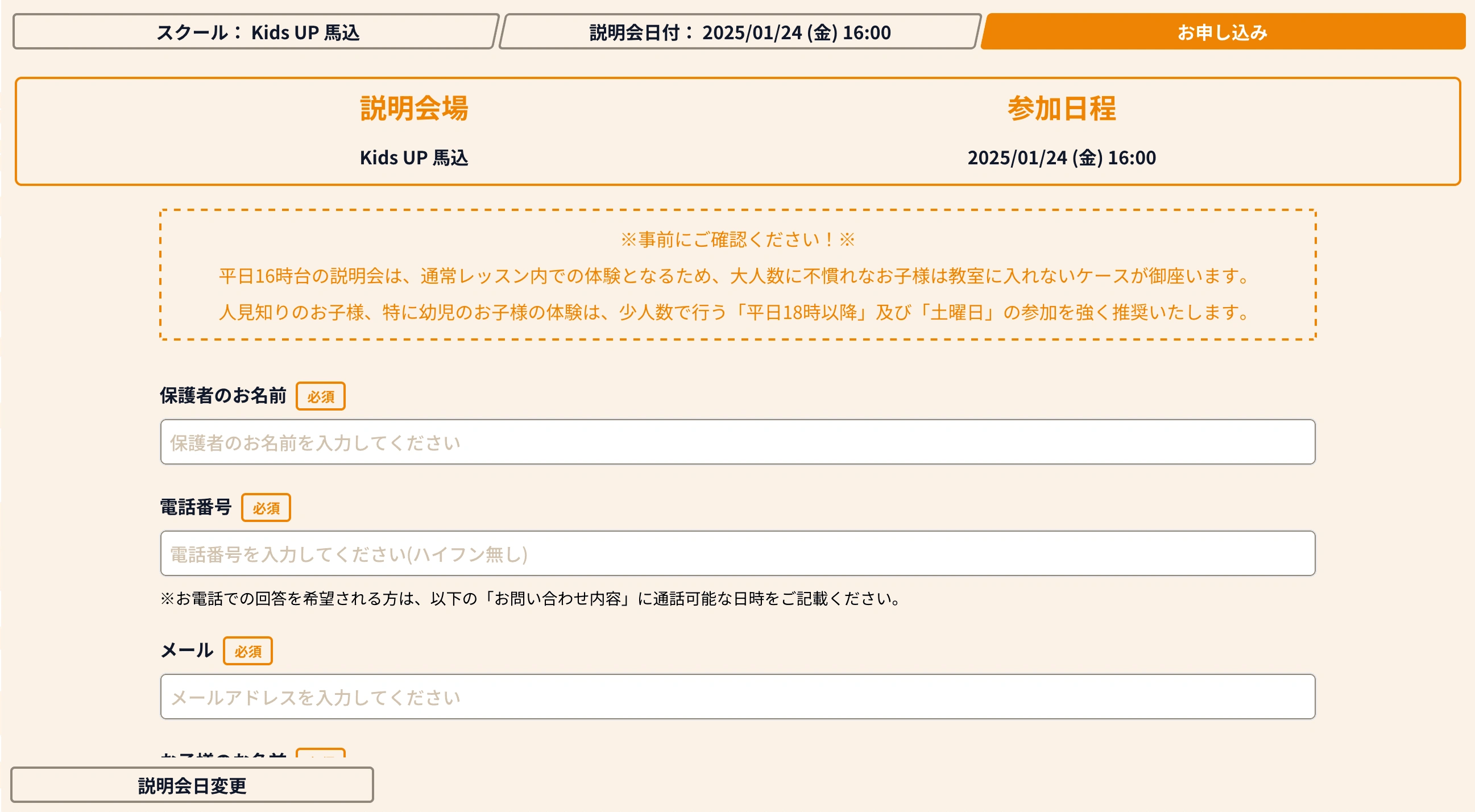Click the date text under 参加日程

1061,158
